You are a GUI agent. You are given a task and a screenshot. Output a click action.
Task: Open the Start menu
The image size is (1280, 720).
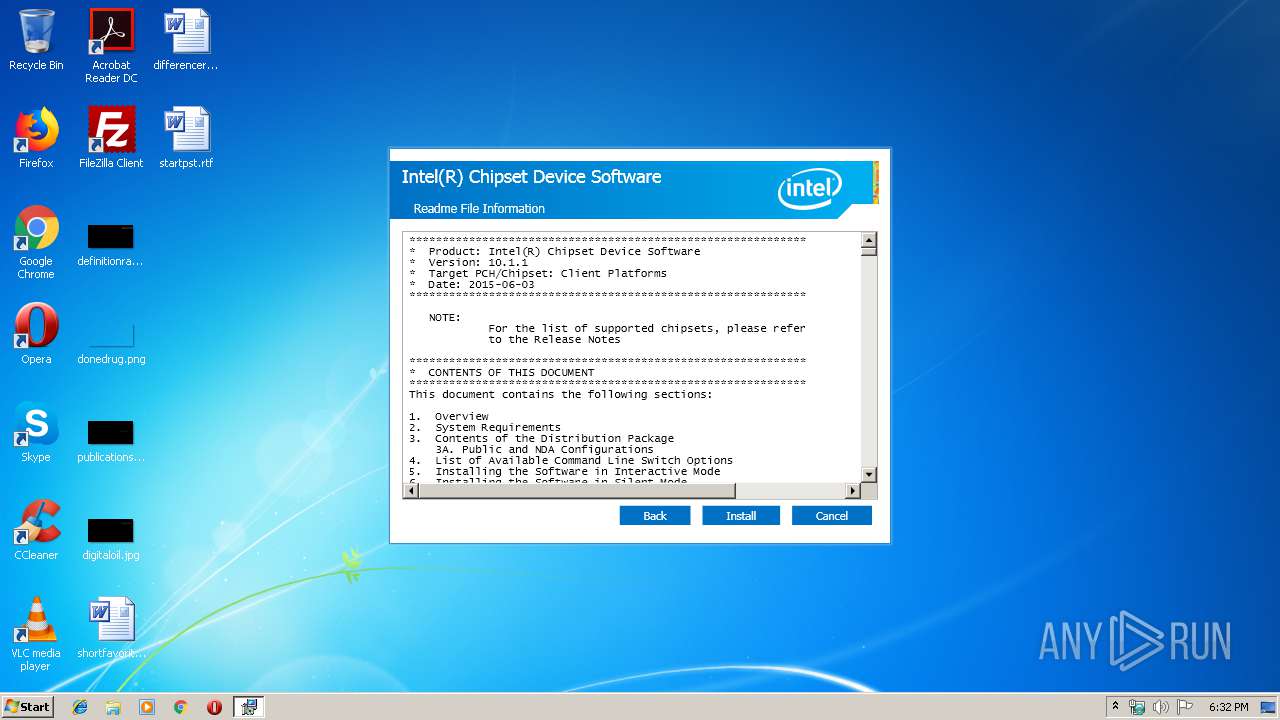(27, 707)
